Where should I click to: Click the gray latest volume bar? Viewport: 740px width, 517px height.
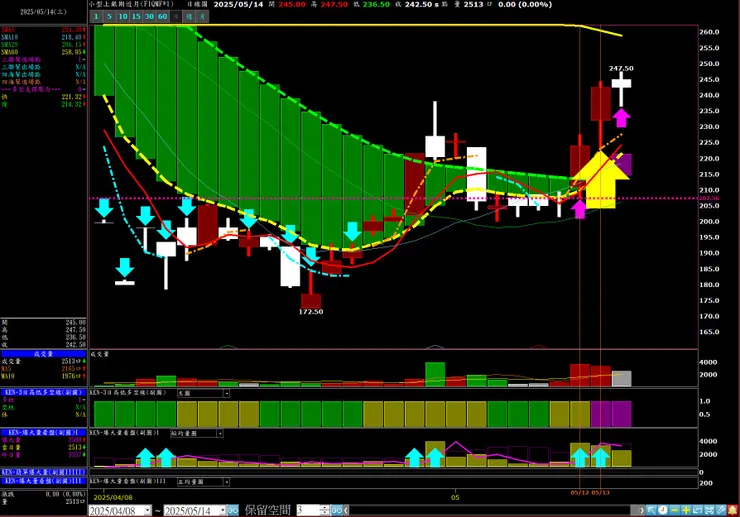(x=622, y=379)
